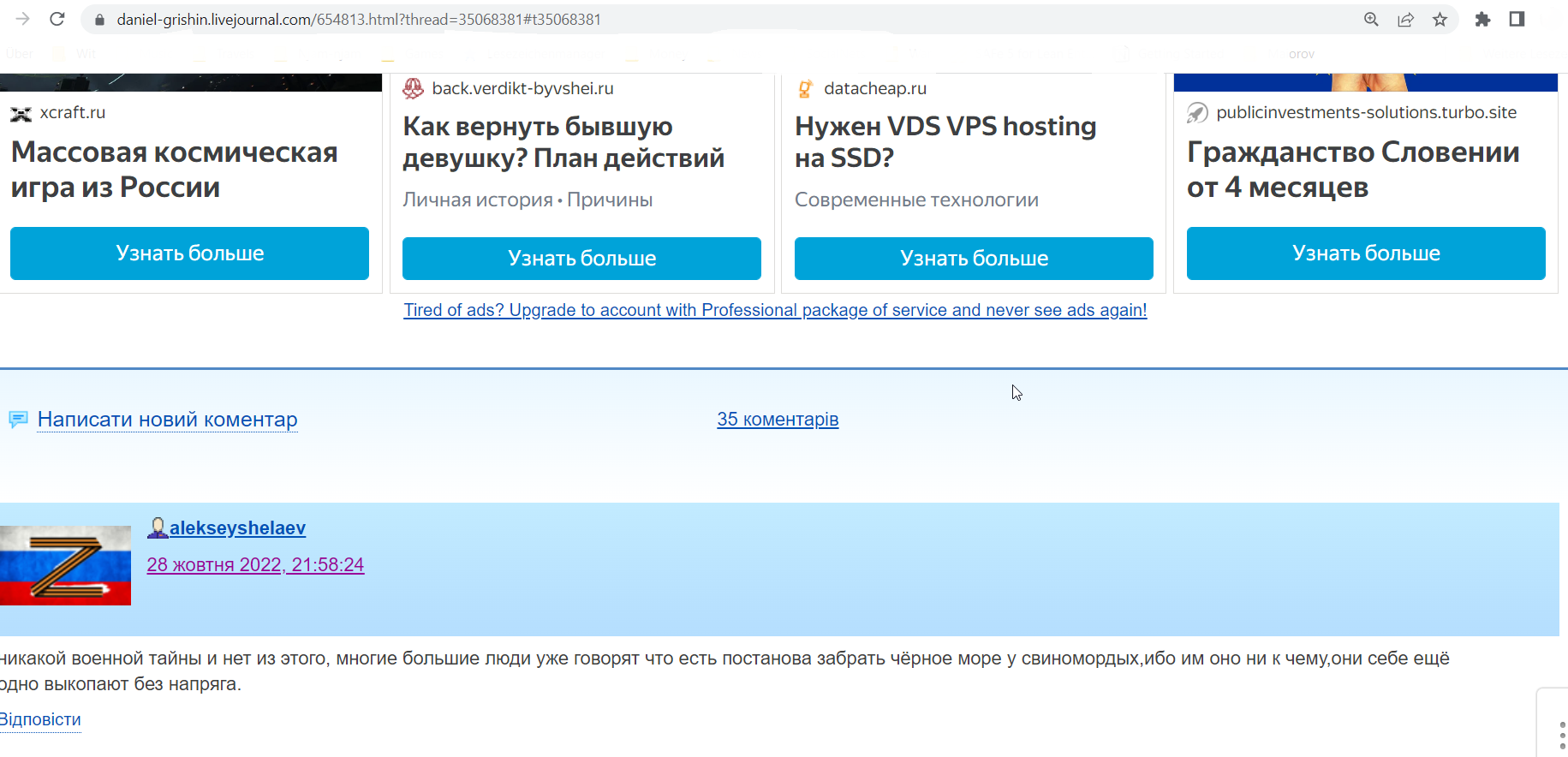Click the Відповісти reply link
Image resolution: width=1568 pixels, height=757 pixels.
pos(40,720)
